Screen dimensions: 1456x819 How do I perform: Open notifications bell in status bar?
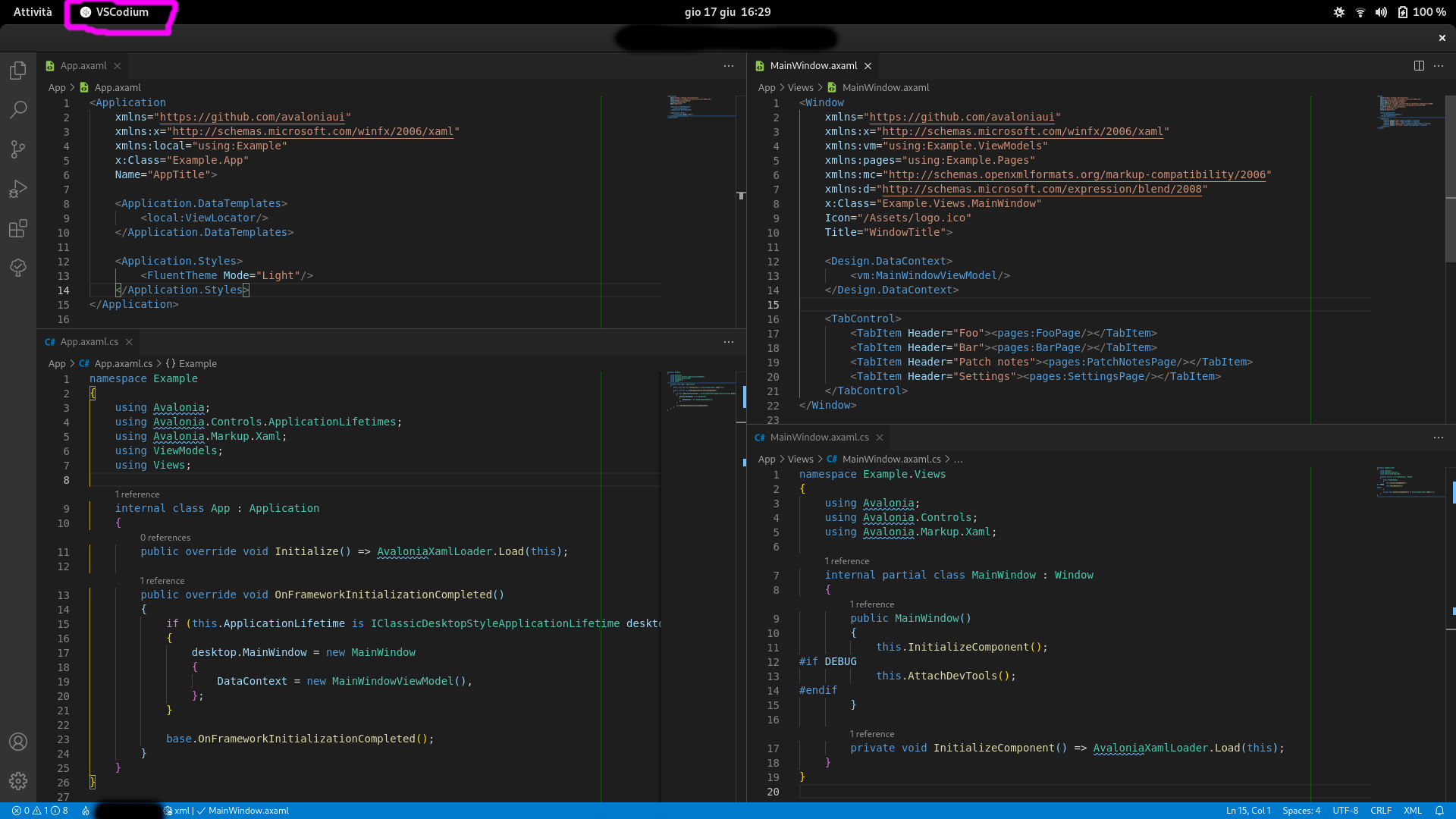(1439, 811)
